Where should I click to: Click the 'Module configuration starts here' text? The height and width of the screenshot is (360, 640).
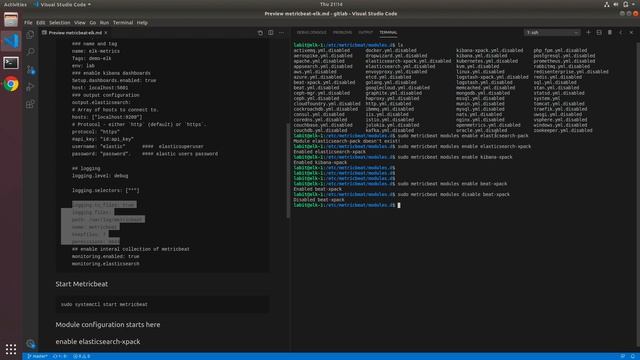coord(108,325)
